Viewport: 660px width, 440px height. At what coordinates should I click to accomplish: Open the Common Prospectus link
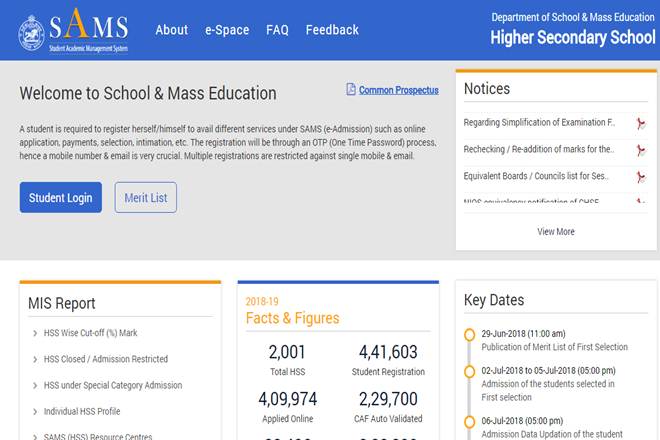tap(398, 90)
